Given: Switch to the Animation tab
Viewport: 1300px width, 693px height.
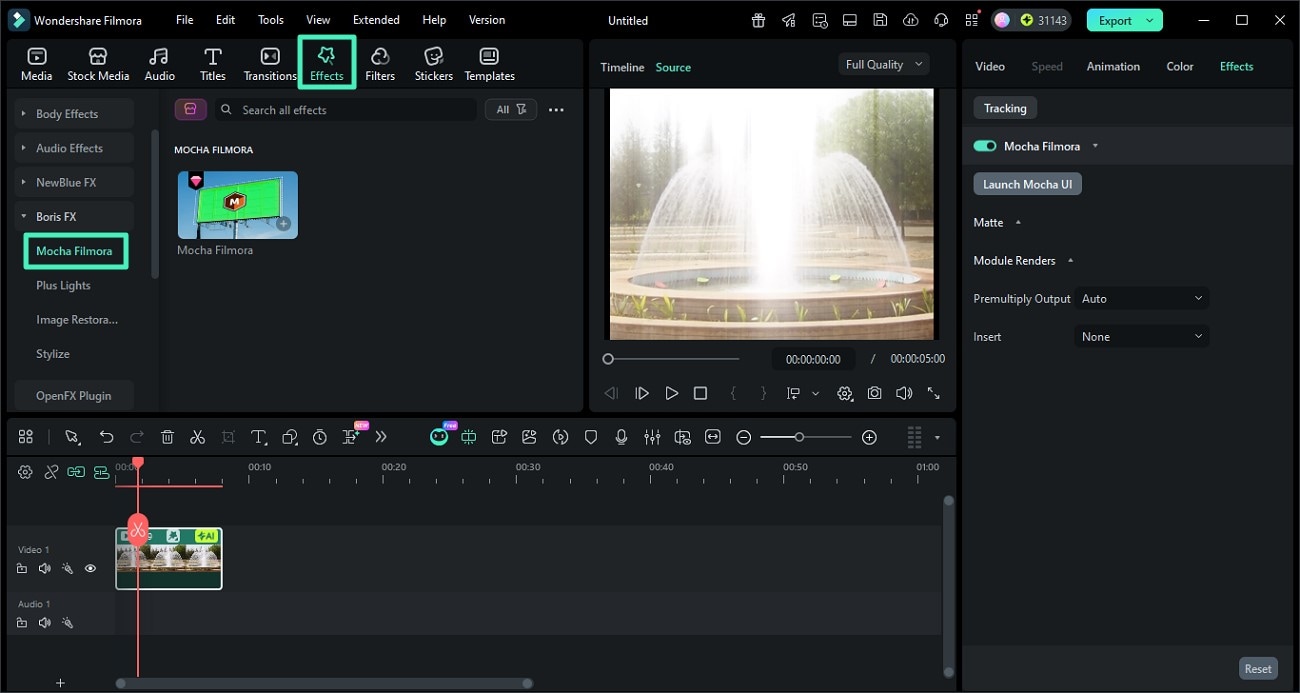Looking at the screenshot, I should click(x=1112, y=66).
